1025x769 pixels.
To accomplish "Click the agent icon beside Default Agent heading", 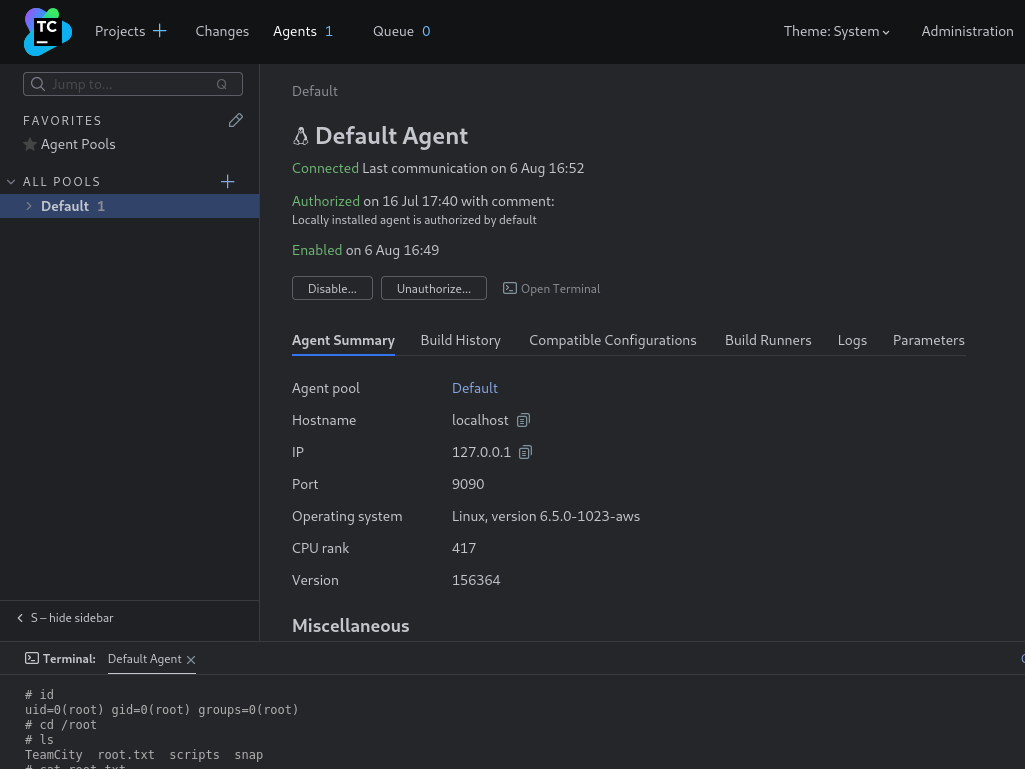I will [x=301, y=136].
